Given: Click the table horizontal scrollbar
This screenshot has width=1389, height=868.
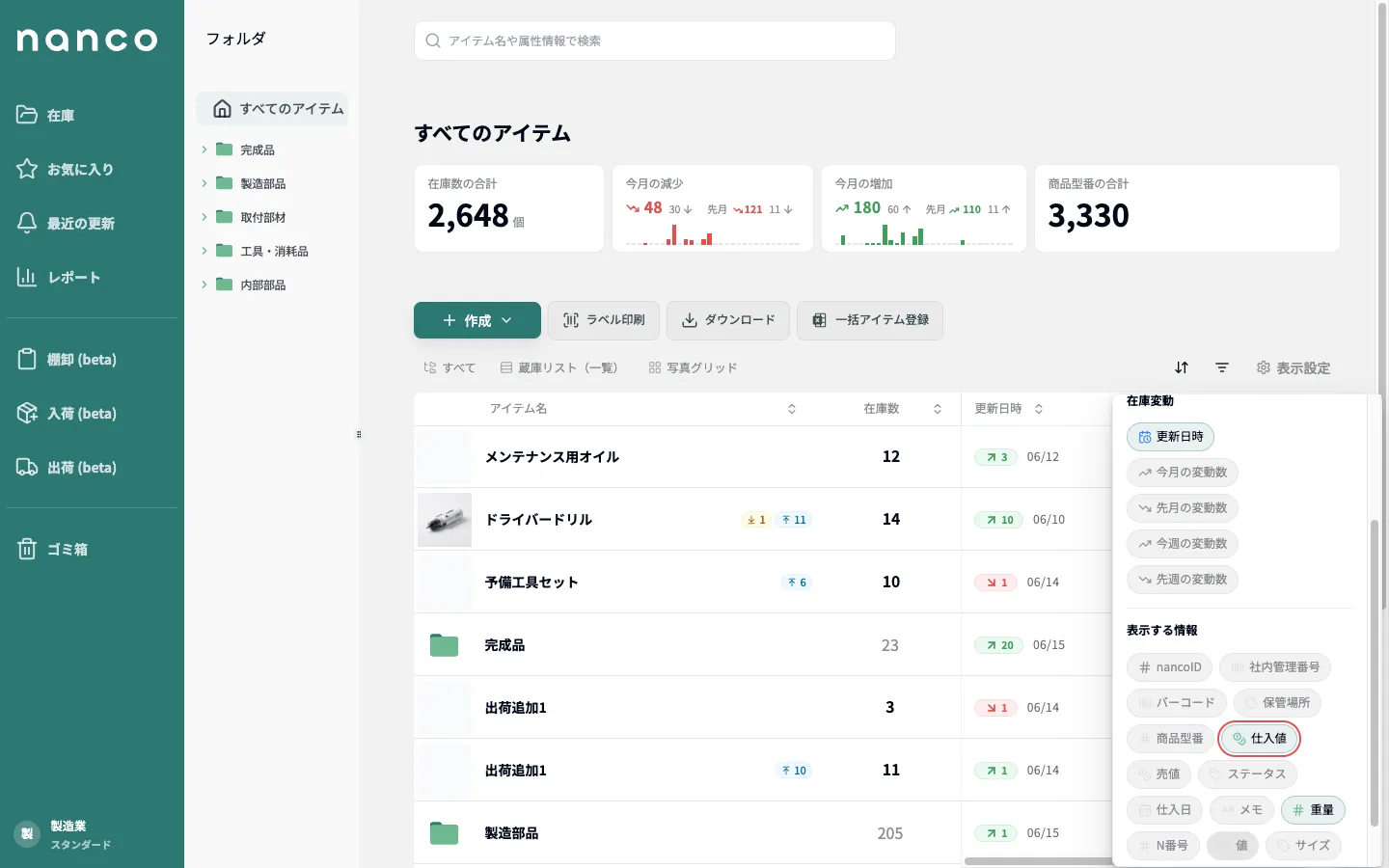Looking at the screenshot, I should pos(1038,861).
